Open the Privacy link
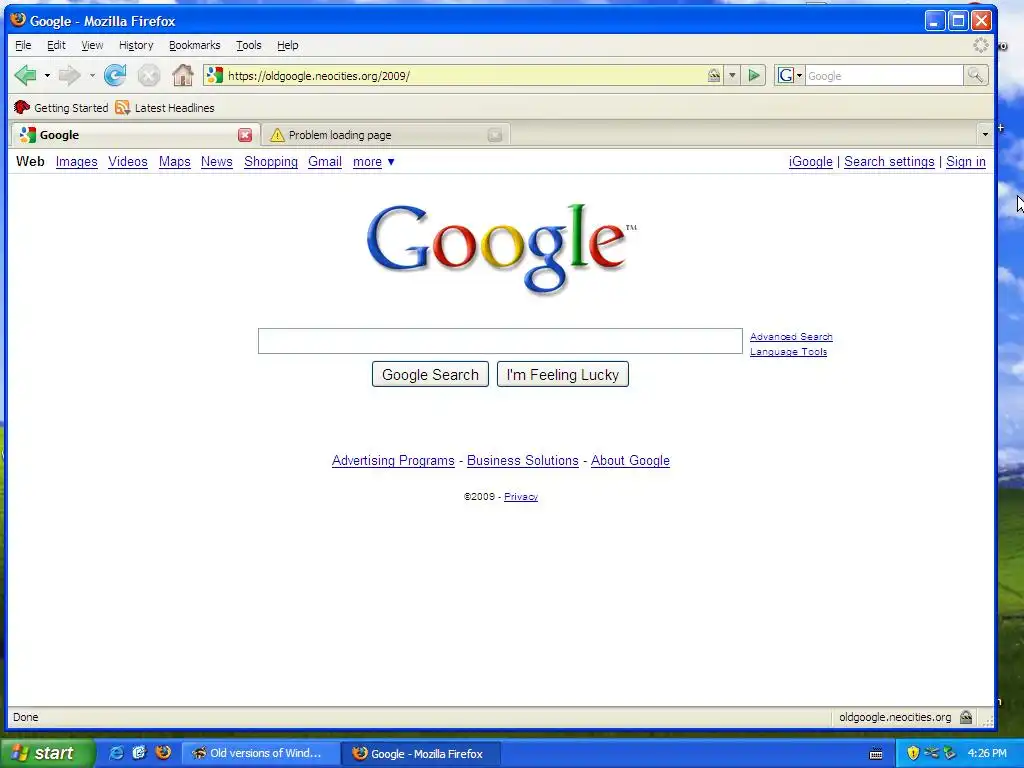Screen dimensions: 1024x768 (x=521, y=497)
